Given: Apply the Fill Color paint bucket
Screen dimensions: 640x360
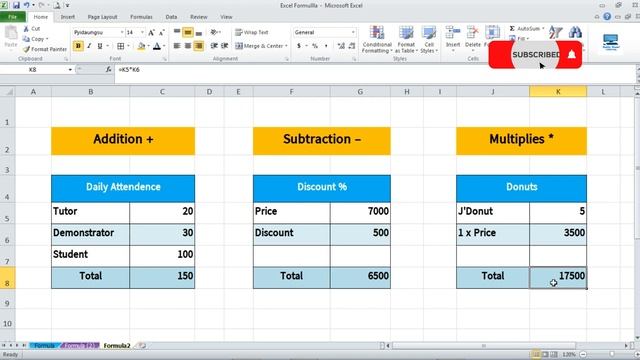Looking at the screenshot, I should pyautogui.click(x=141, y=46).
